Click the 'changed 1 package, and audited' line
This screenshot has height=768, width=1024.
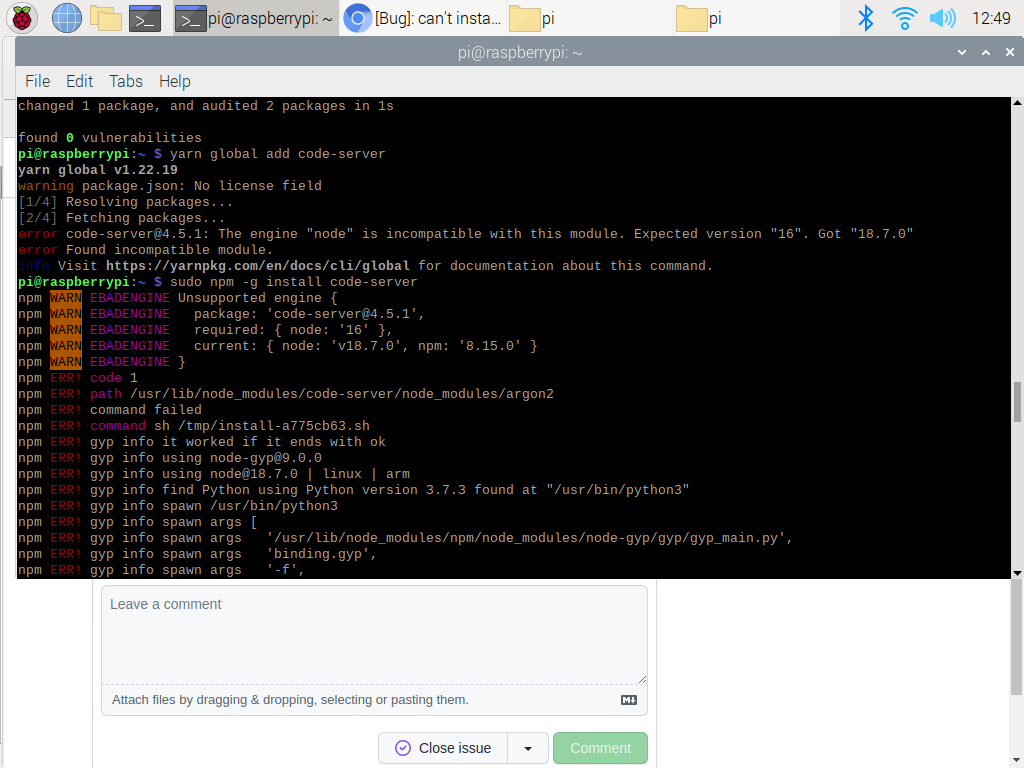coord(206,106)
